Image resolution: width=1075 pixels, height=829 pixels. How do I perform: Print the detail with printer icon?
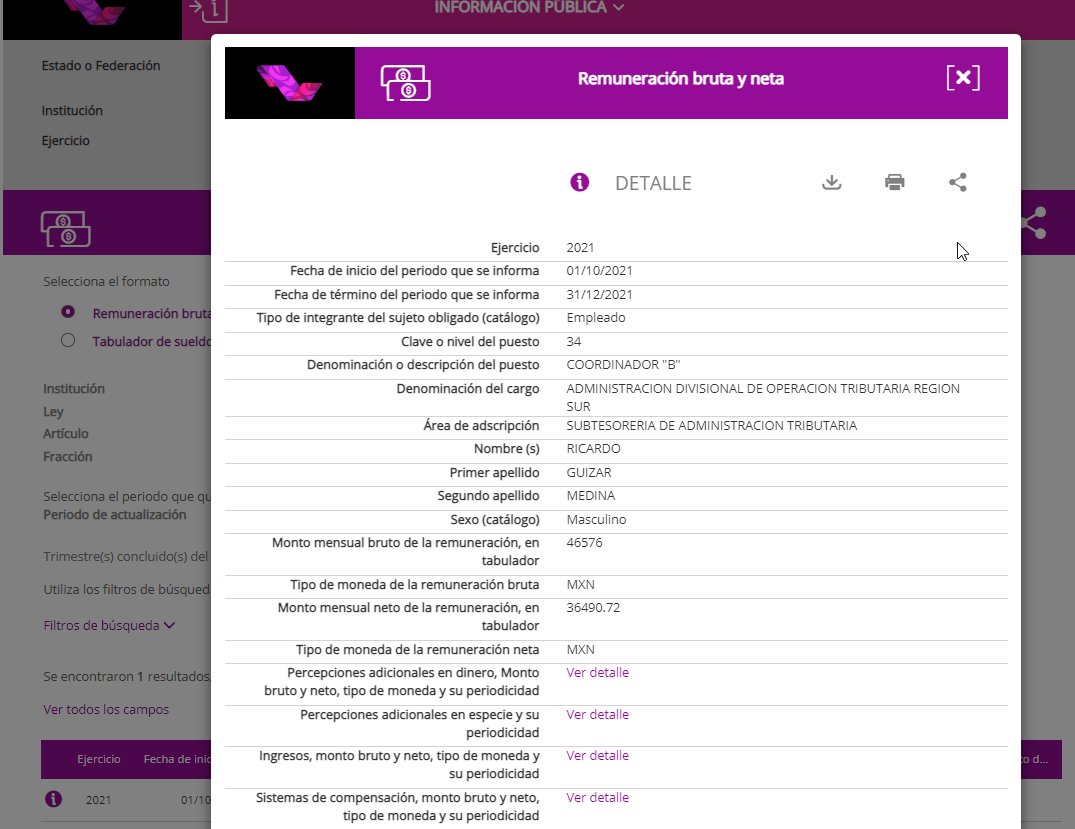pyautogui.click(x=894, y=182)
